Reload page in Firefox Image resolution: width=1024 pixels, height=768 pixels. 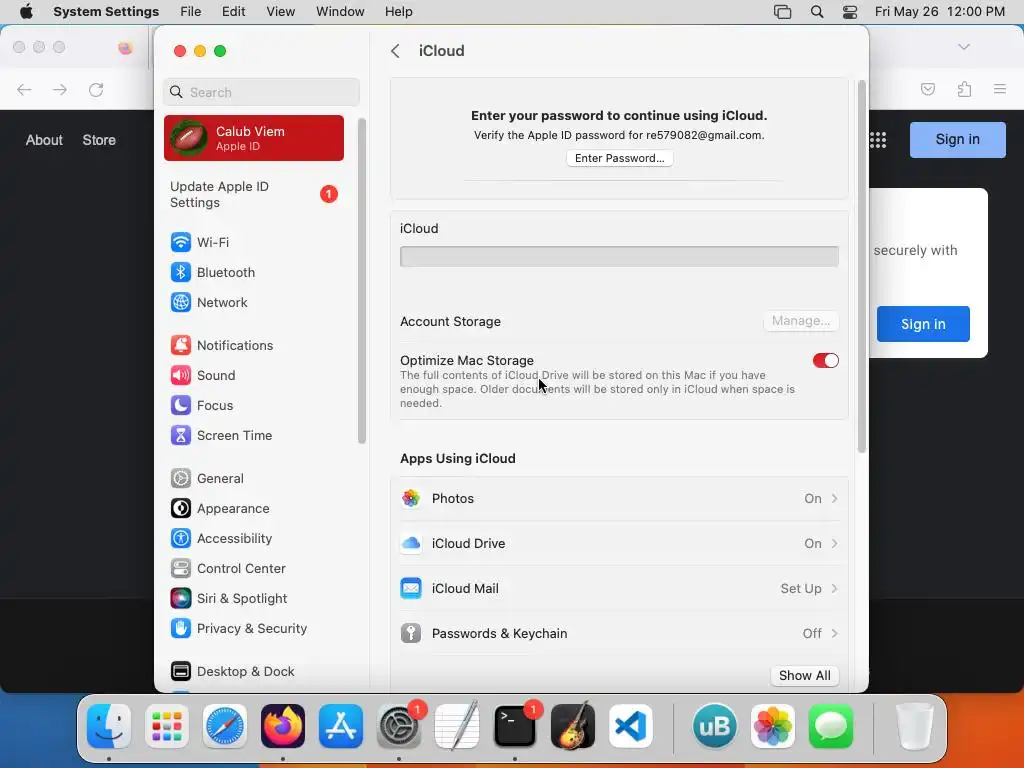tap(96, 89)
